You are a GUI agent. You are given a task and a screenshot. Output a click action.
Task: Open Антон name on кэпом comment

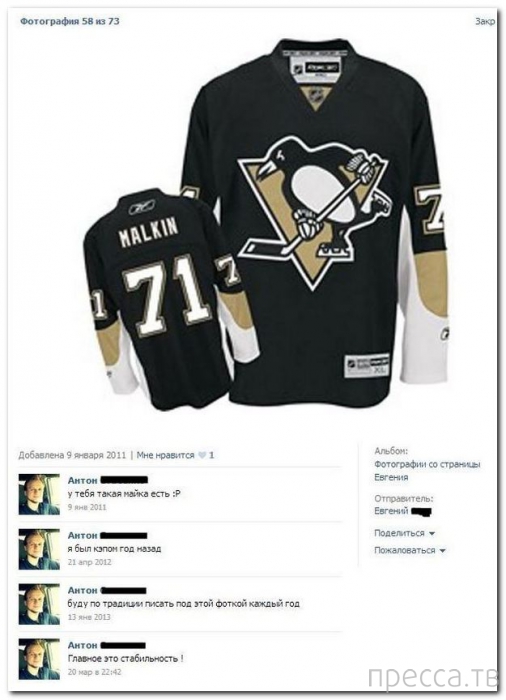coord(83,535)
